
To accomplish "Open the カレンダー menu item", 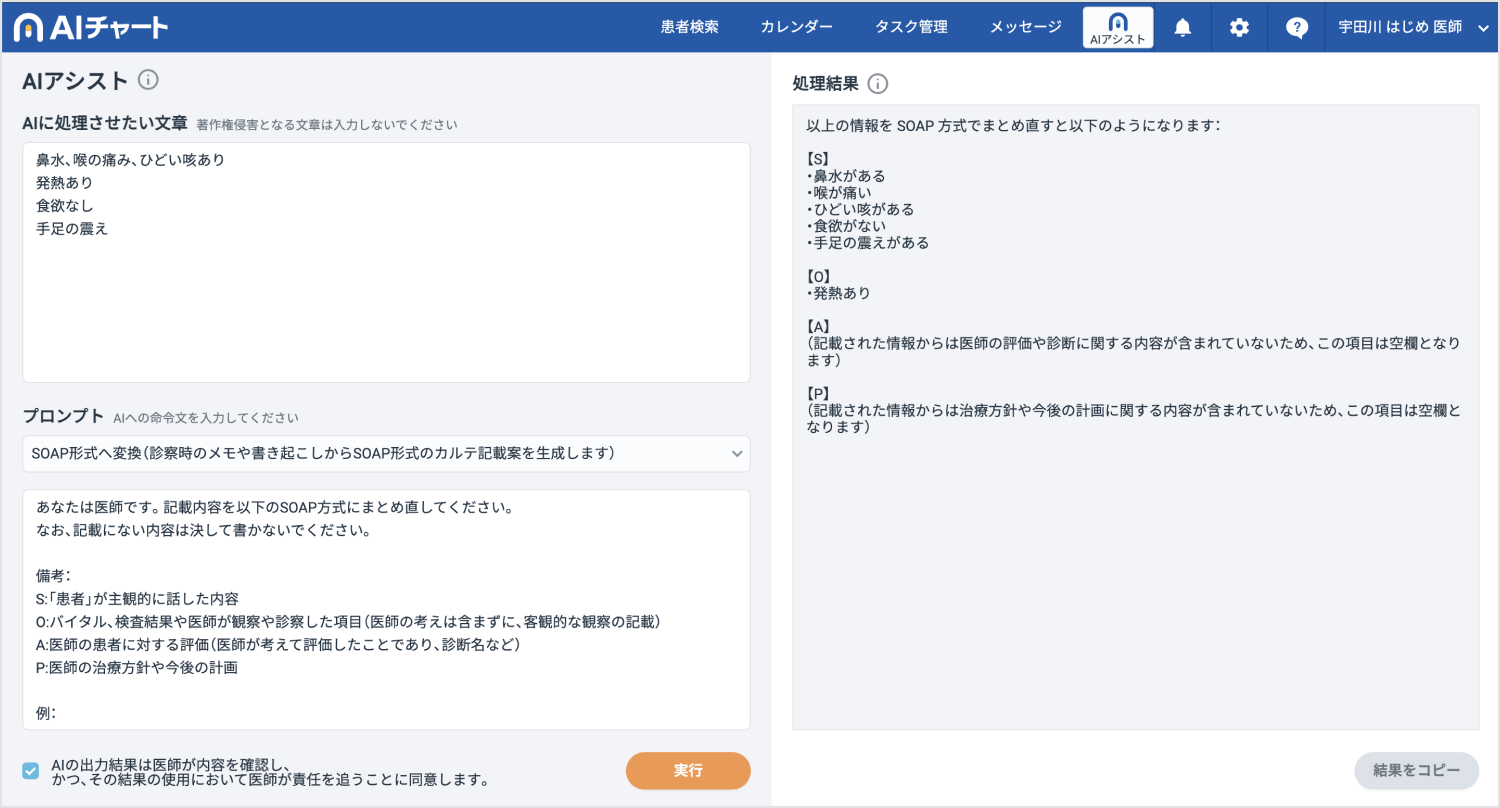I will coord(796,27).
